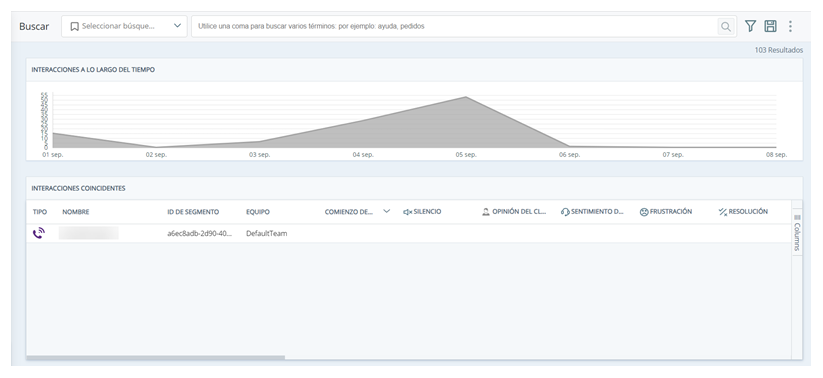Click the phone call type icon in row

click(x=39, y=234)
